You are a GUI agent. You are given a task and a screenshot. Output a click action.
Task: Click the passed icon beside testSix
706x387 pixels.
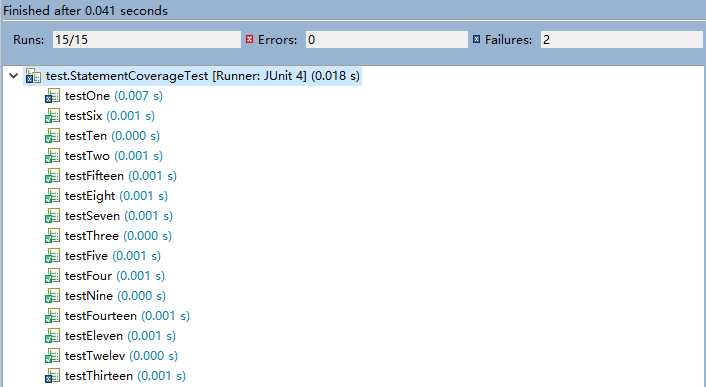(52, 116)
